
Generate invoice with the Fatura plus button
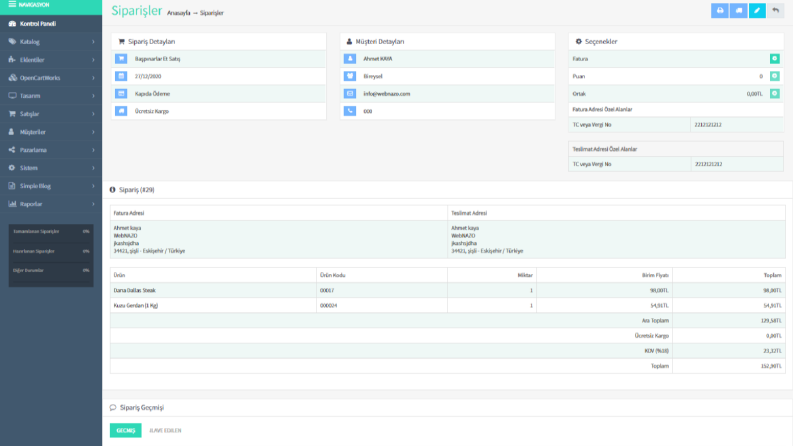pyautogui.click(x=774, y=59)
